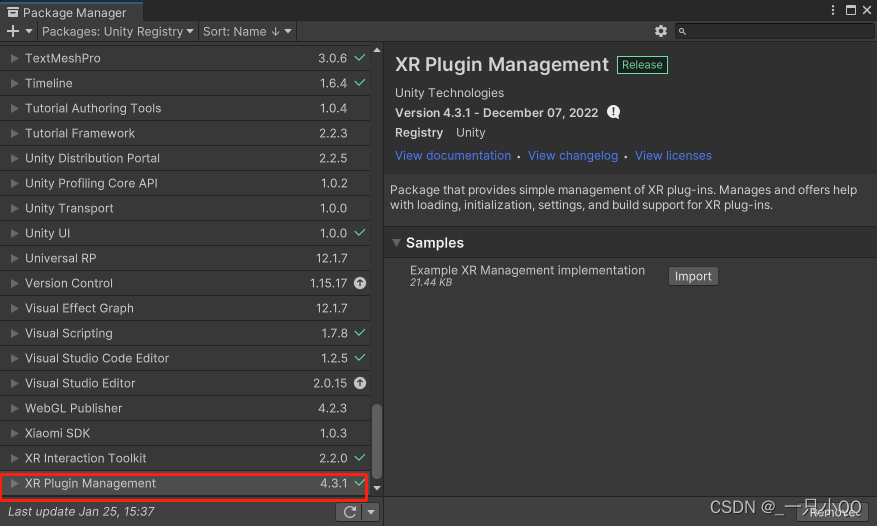Open the View licenses link
Viewport: 877px width, 526px height.
(673, 156)
